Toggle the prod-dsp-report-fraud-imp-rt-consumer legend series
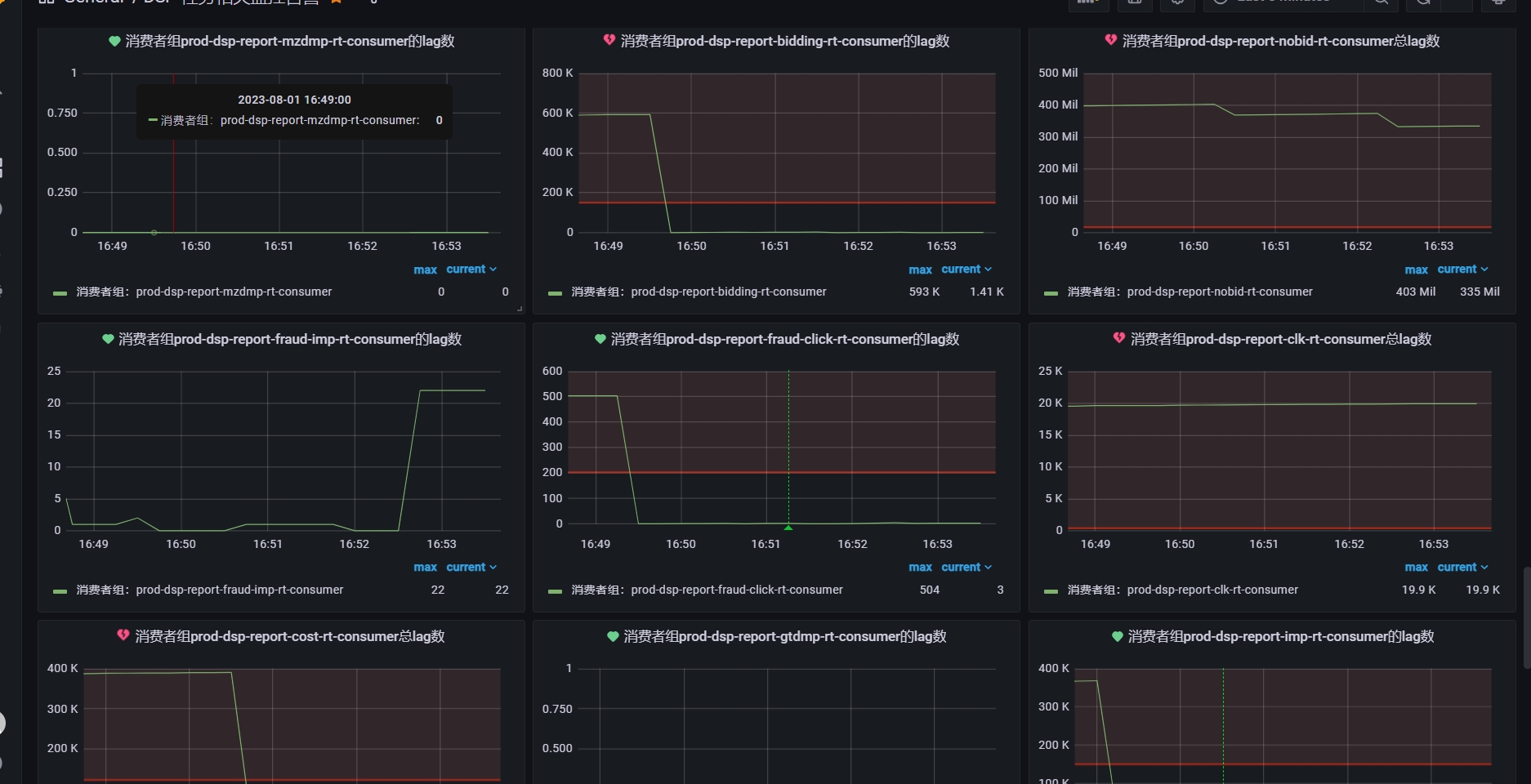Image resolution: width=1531 pixels, height=784 pixels. pyautogui.click(x=210, y=590)
